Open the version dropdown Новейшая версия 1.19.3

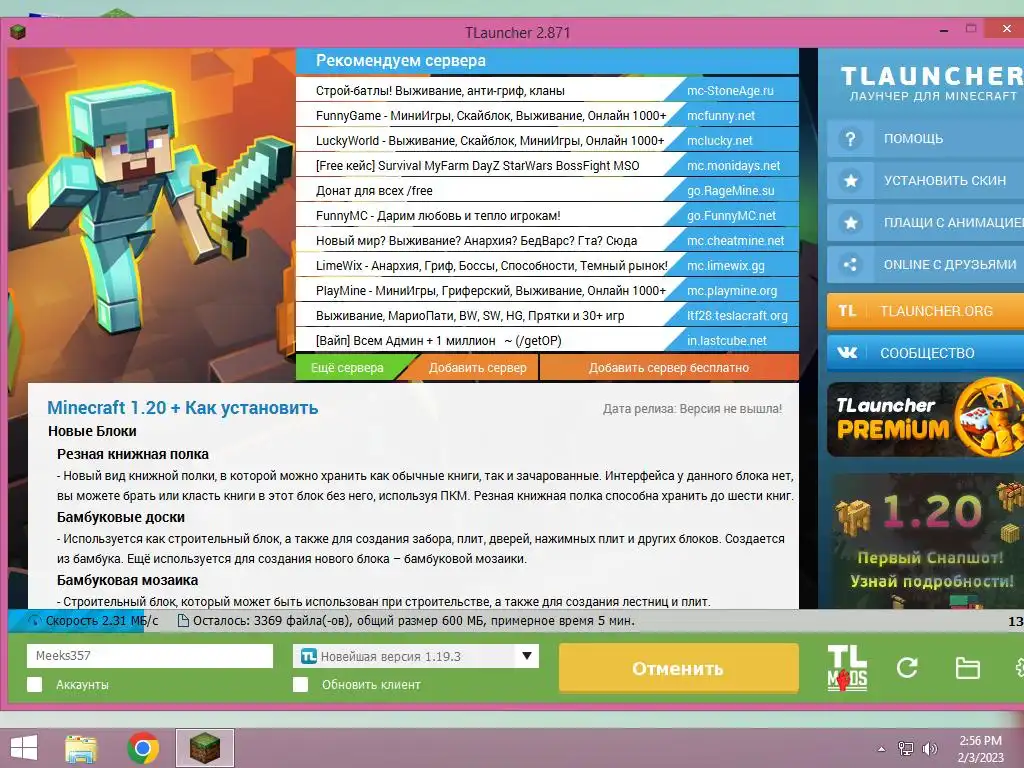pyautogui.click(x=416, y=656)
